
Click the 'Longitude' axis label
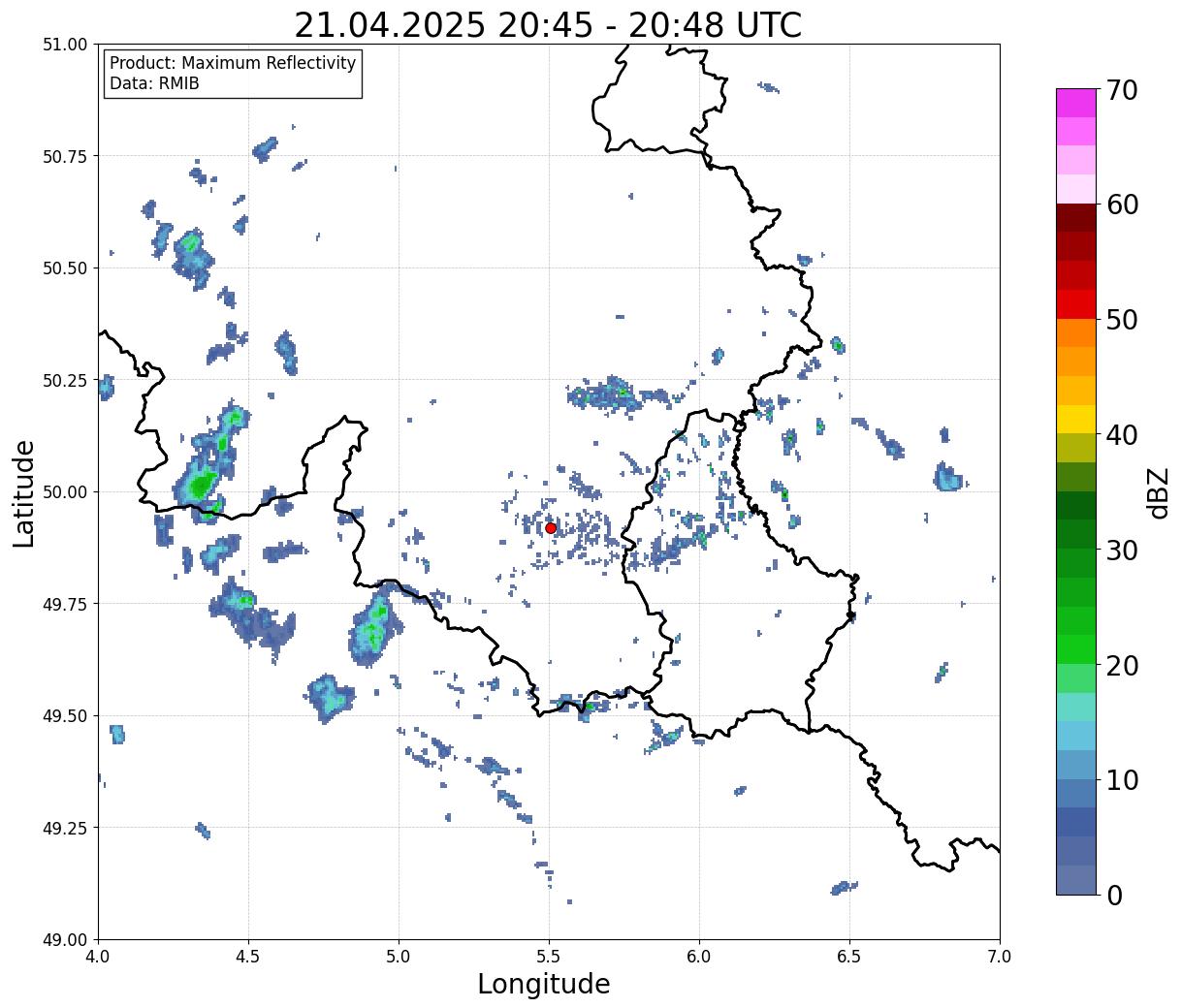click(544, 984)
